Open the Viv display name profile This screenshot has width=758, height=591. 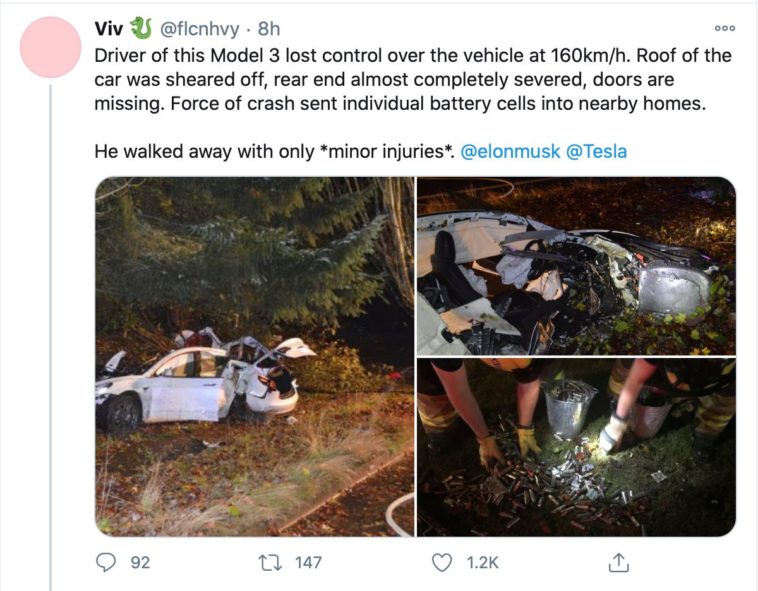[108, 27]
